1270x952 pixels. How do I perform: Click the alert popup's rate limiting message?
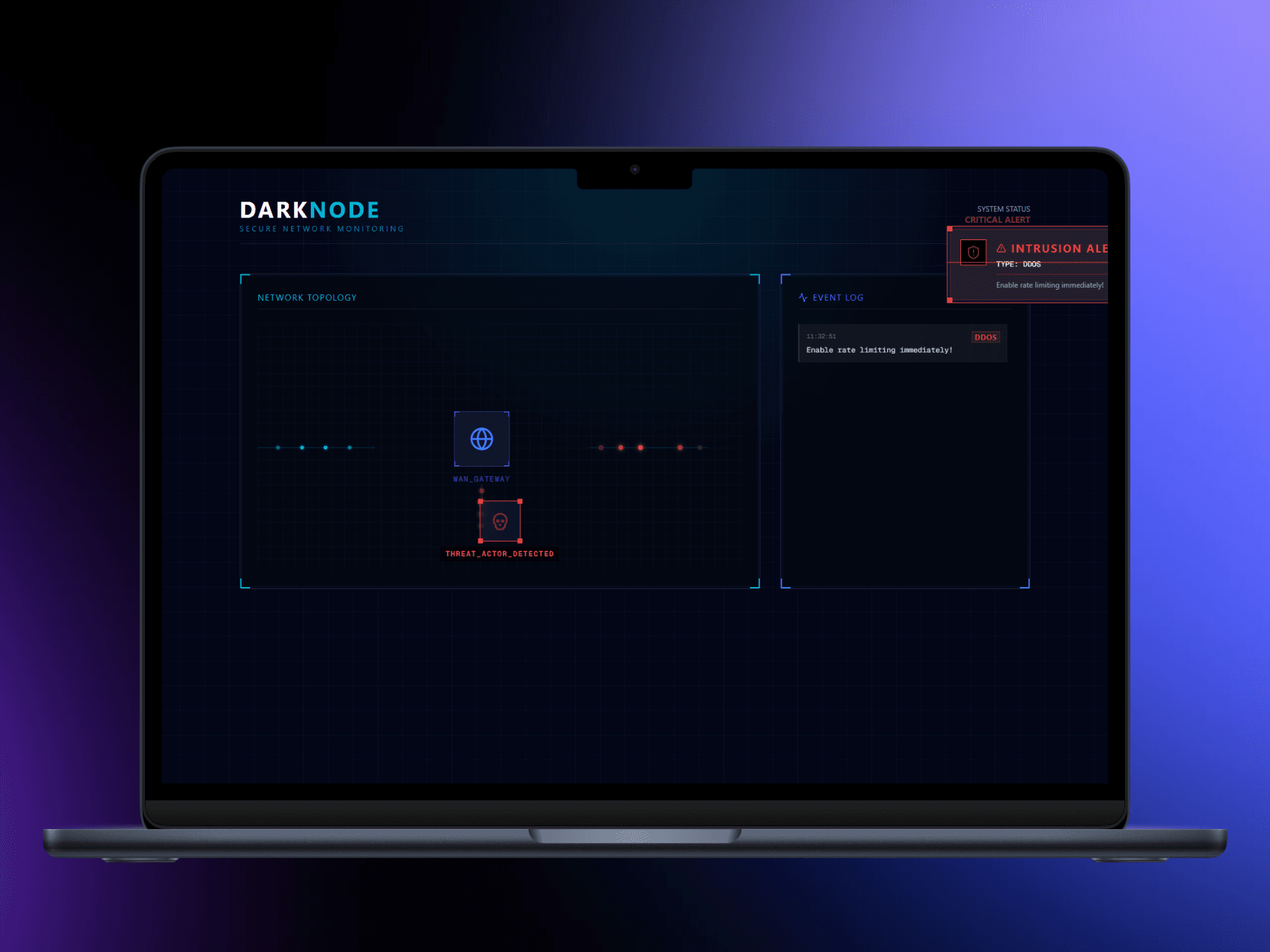point(1050,286)
